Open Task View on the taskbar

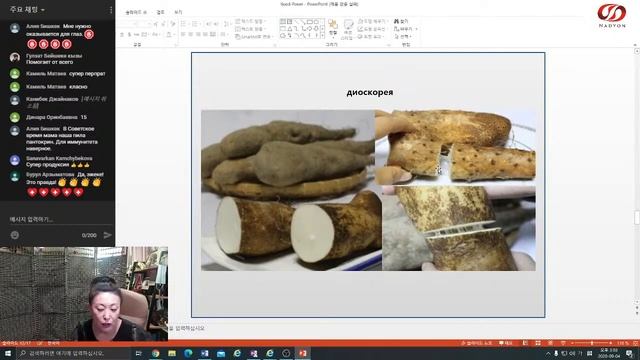pyautogui.click(x=139, y=353)
